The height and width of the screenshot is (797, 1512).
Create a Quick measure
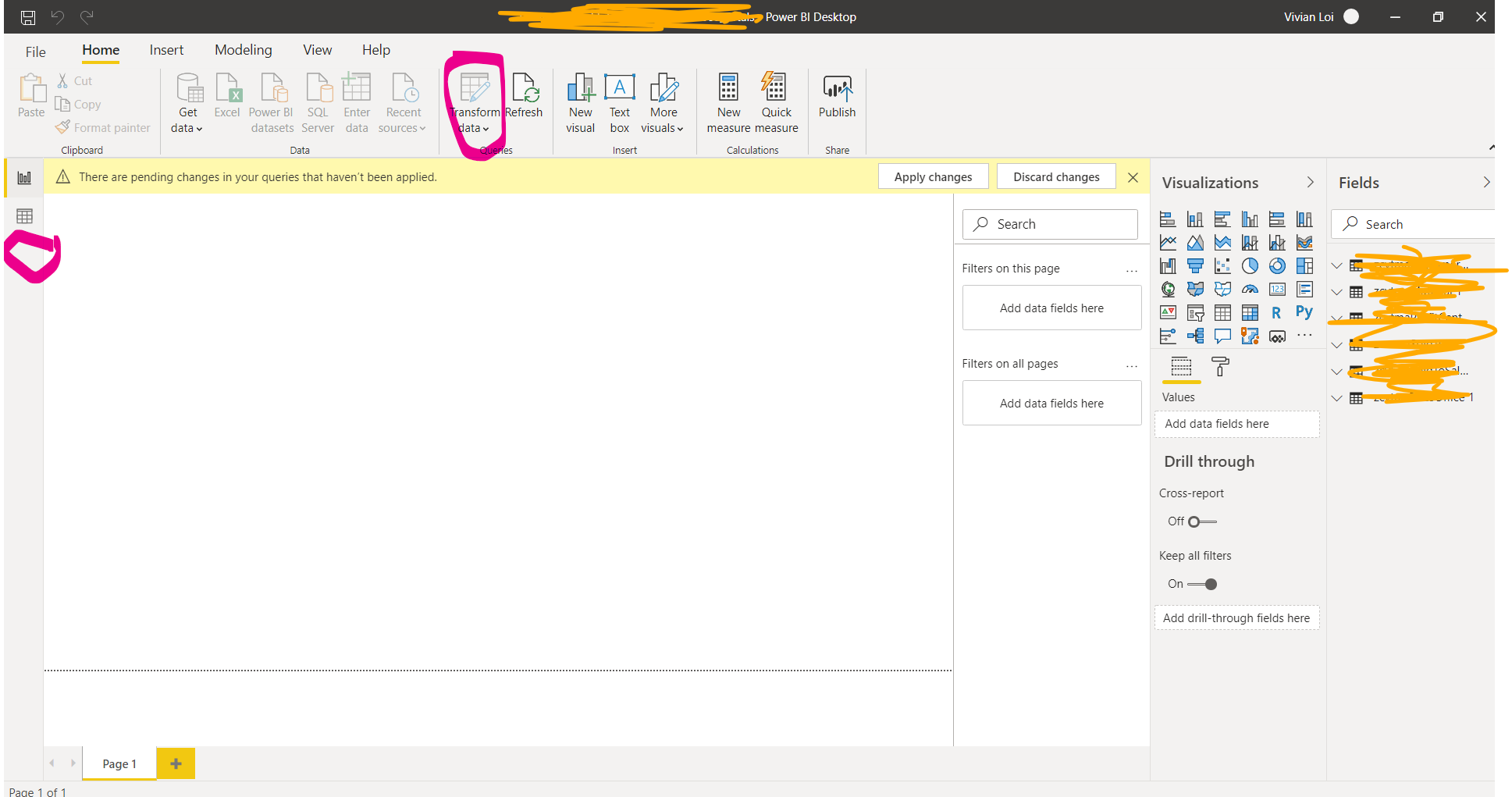click(776, 103)
